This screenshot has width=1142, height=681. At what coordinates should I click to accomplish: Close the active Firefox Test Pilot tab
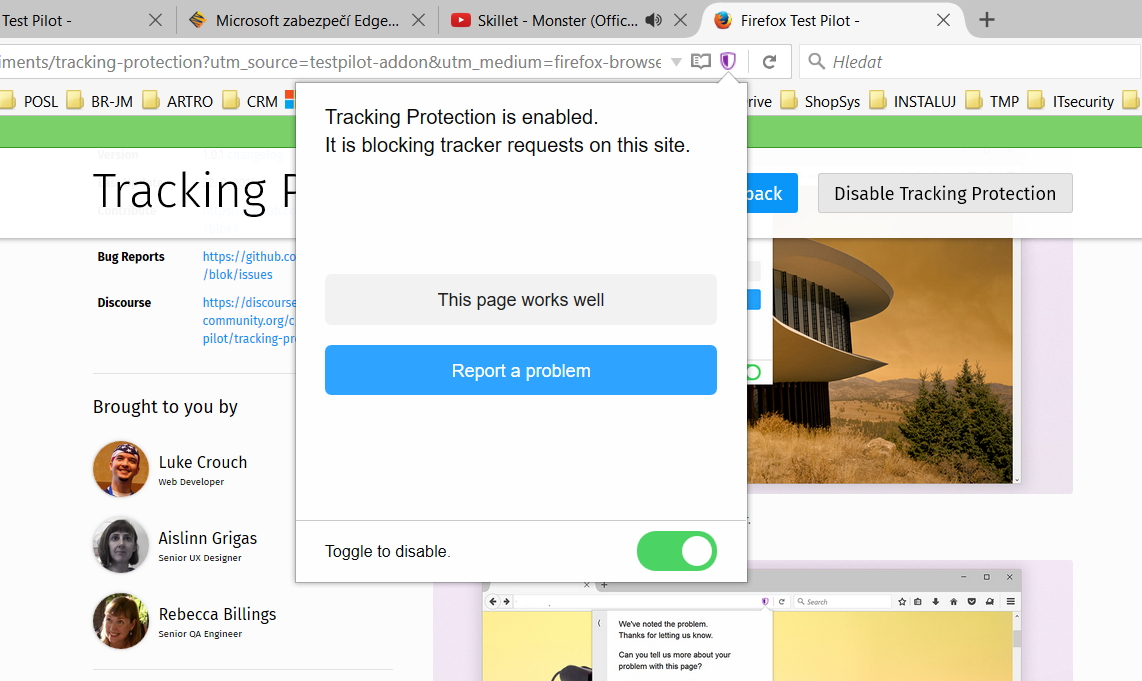(943, 20)
